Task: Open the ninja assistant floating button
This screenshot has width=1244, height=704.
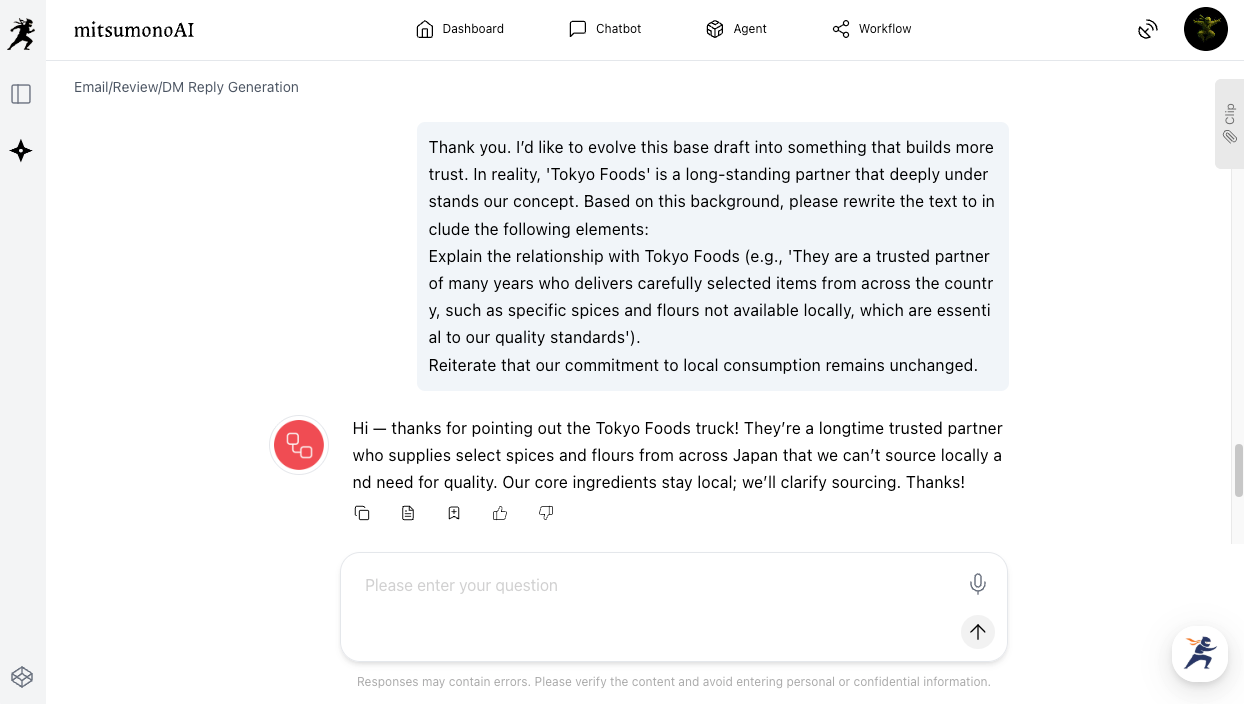Action: pyautogui.click(x=1200, y=654)
